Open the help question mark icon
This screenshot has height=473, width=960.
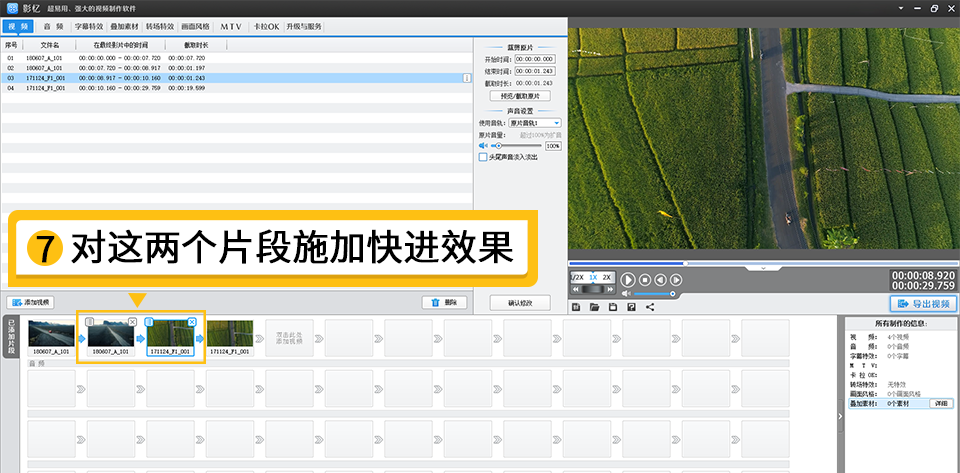pyautogui.click(x=631, y=307)
